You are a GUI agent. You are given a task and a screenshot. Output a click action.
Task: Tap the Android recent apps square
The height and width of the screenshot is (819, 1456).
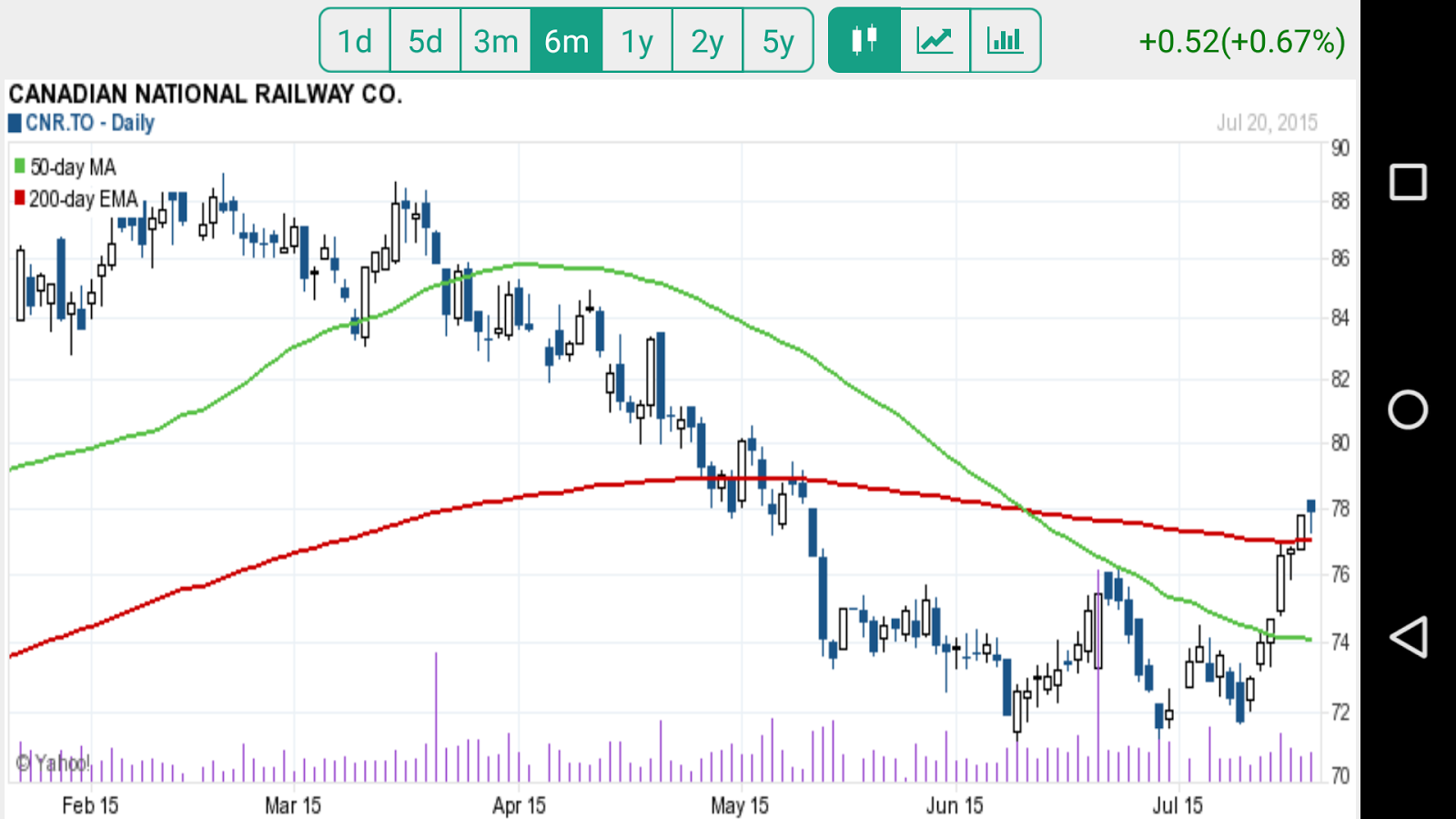pyautogui.click(x=1408, y=182)
